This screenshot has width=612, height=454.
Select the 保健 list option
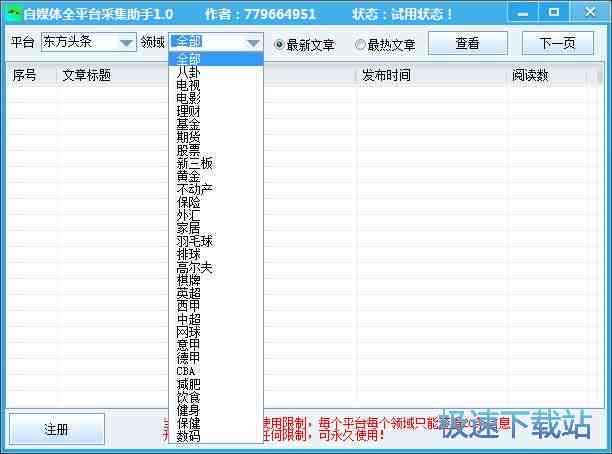(216, 423)
